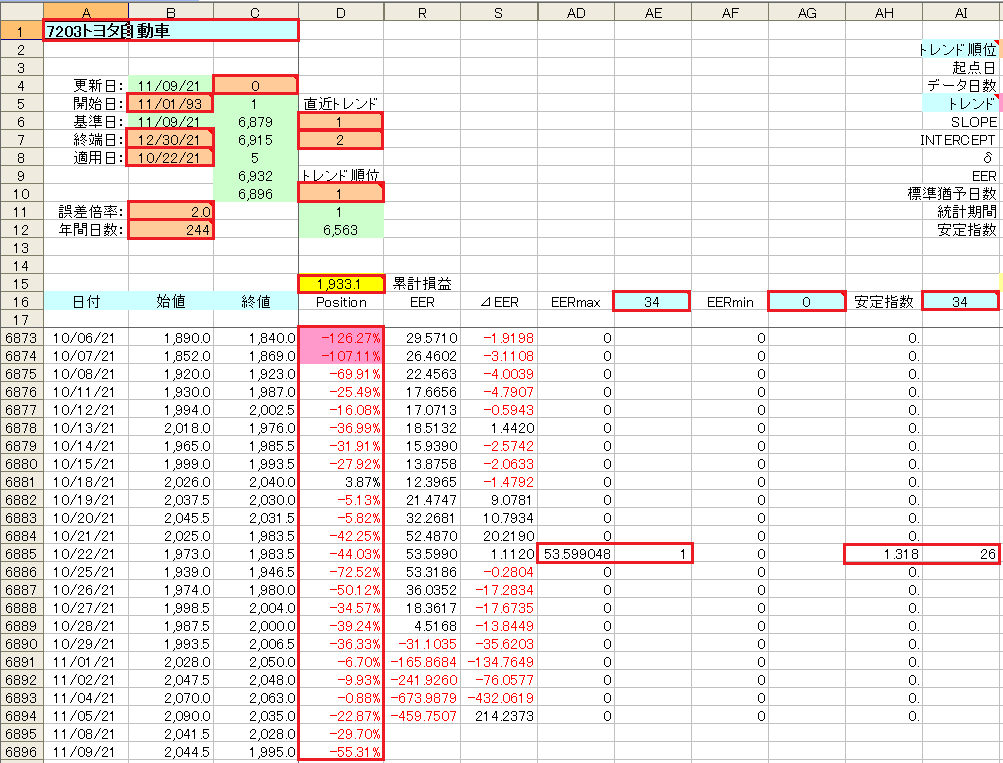1003x763 pixels.
Task: Click the 開始日 date input cell 11/01/93
Action: point(171,103)
